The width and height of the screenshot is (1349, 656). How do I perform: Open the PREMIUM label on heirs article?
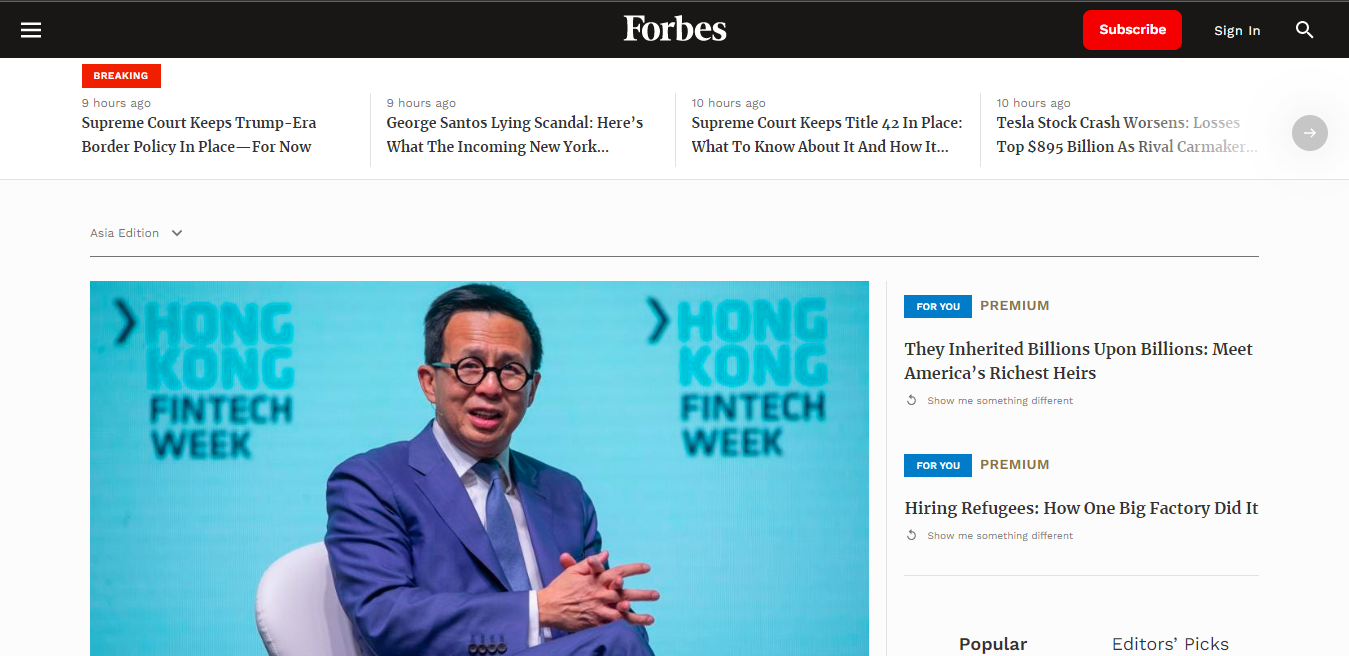(1014, 306)
